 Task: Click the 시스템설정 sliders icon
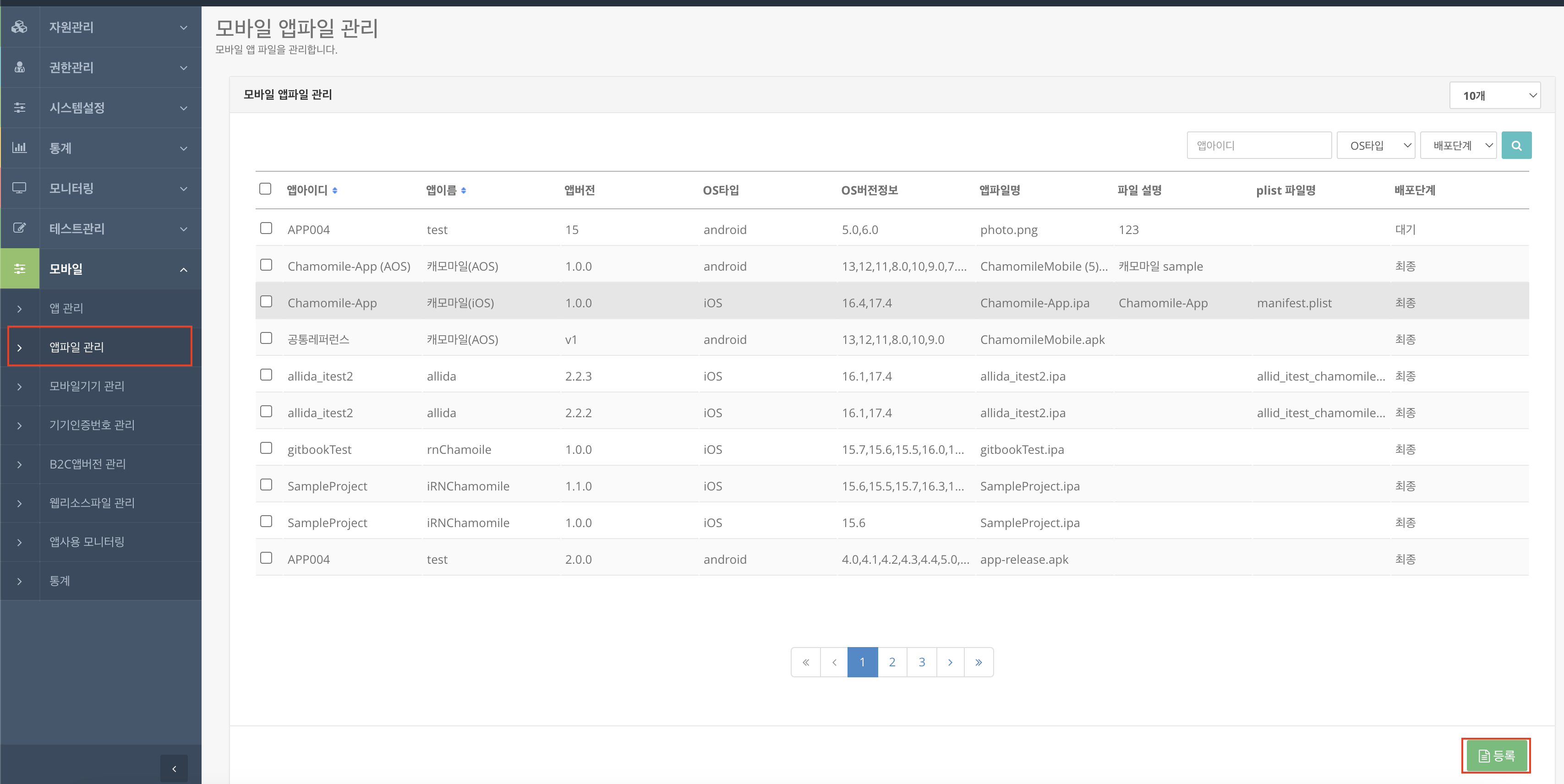coord(19,108)
